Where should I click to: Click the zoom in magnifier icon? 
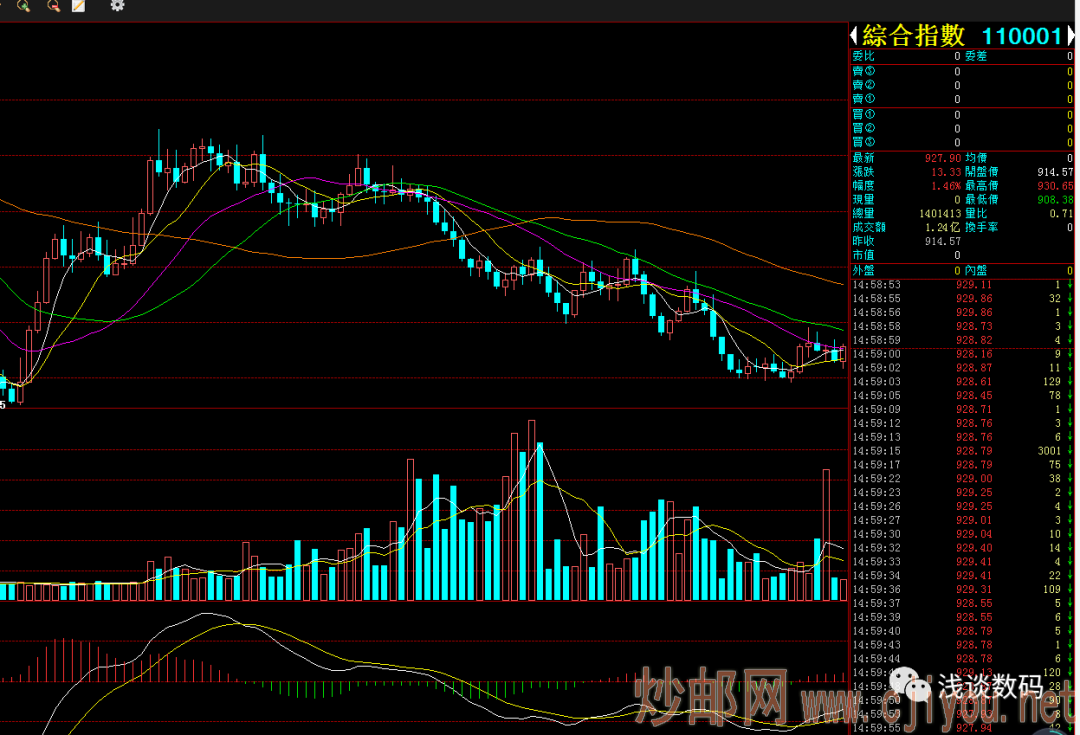(x=24, y=6)
